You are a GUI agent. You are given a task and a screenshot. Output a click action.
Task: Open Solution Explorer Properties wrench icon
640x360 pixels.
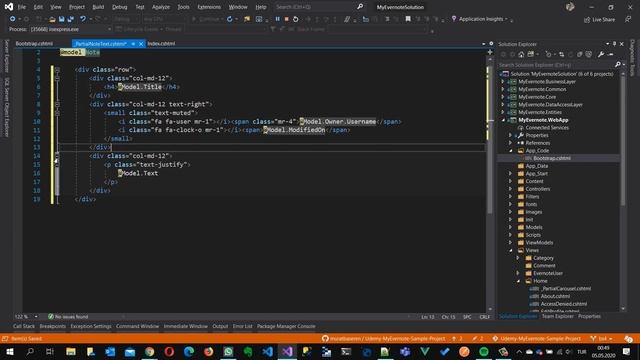[x=601, y=54]
